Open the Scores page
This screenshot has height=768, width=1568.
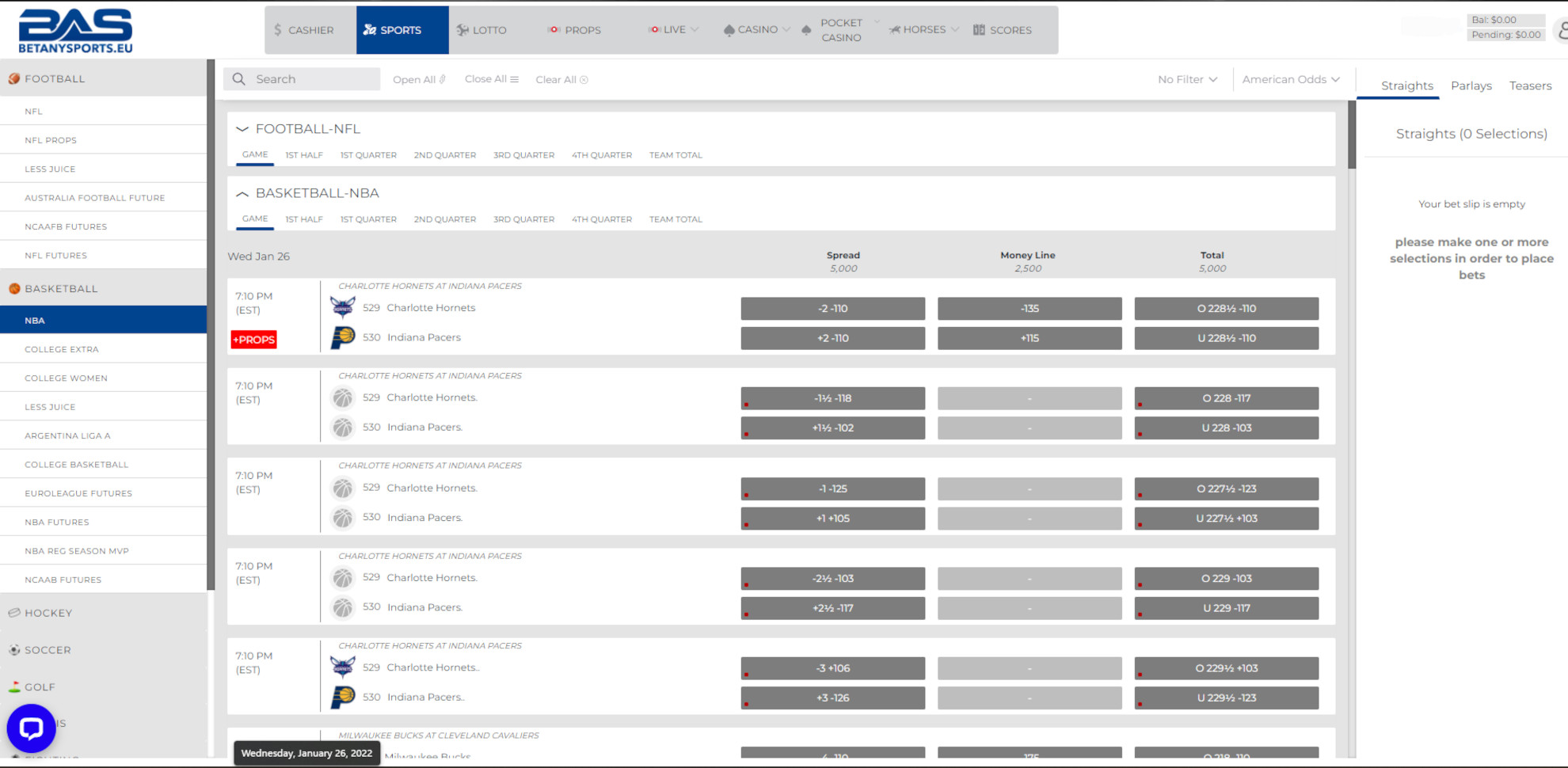click(1003, 30)
